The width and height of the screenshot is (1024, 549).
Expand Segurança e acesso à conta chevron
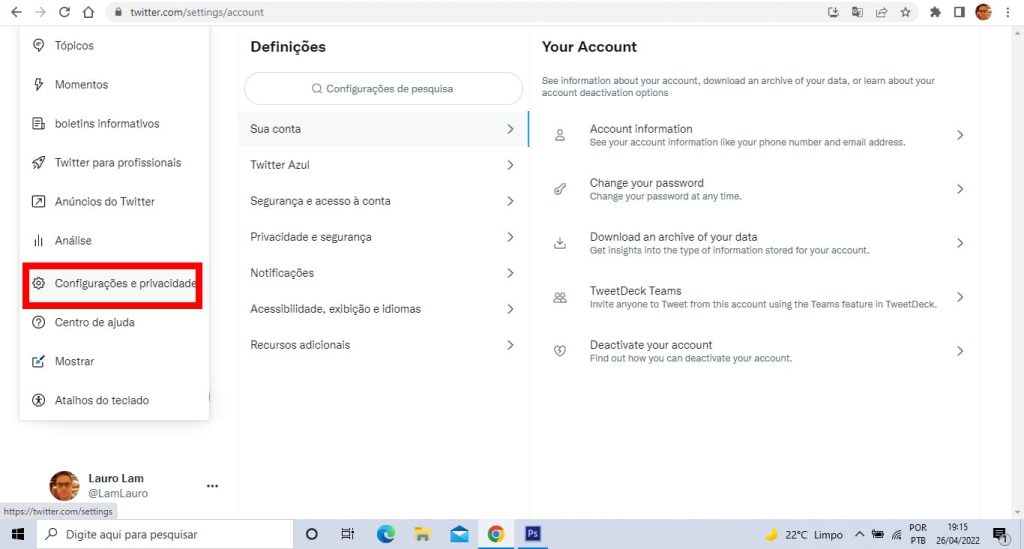point(511,201)
